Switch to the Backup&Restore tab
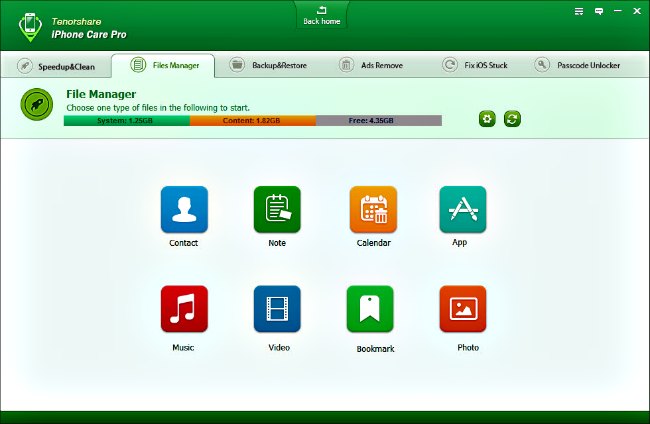The width and height of the screenshot is (650, 424). point(268,65)
